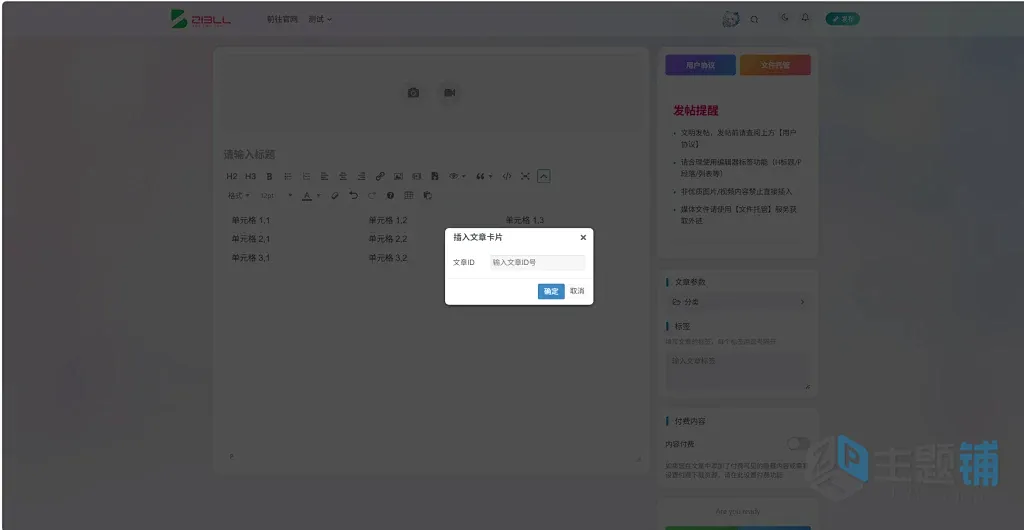Apply the text color A button
Viewport: 1024px width, 530px height.
click(x=307, y=195)
